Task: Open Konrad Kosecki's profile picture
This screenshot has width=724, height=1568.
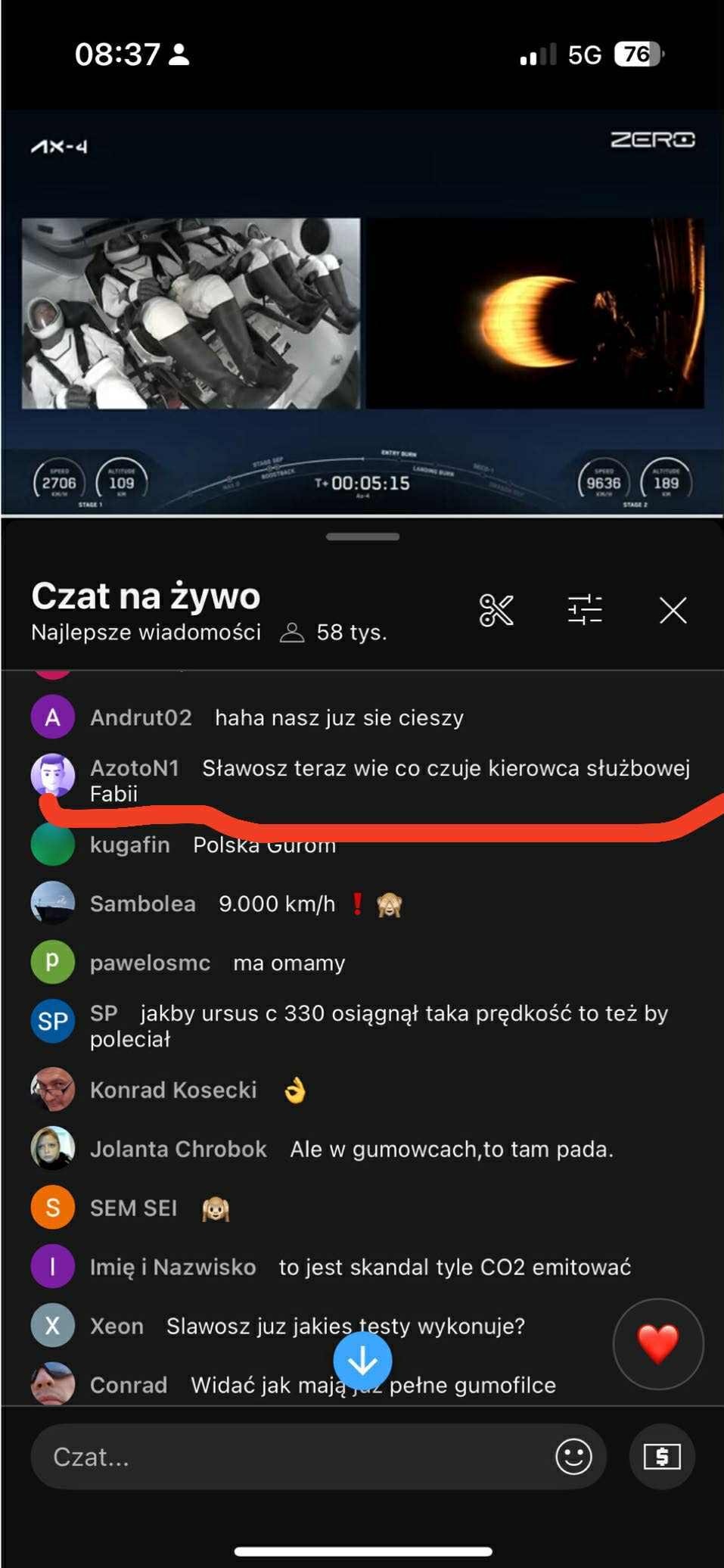Action: 52,1089
